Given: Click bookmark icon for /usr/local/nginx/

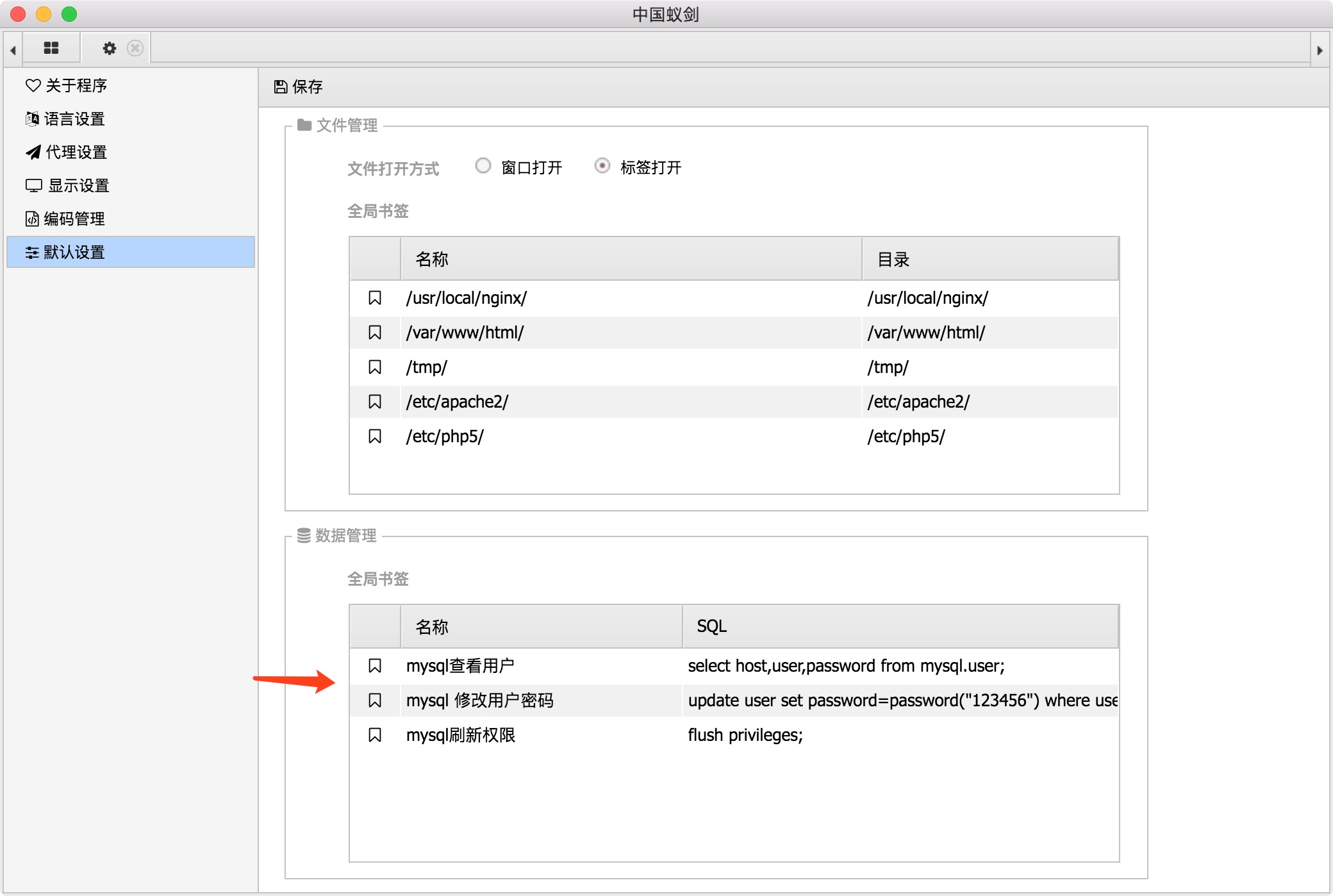Looking at the screenshot, I should tap(375, 298).
